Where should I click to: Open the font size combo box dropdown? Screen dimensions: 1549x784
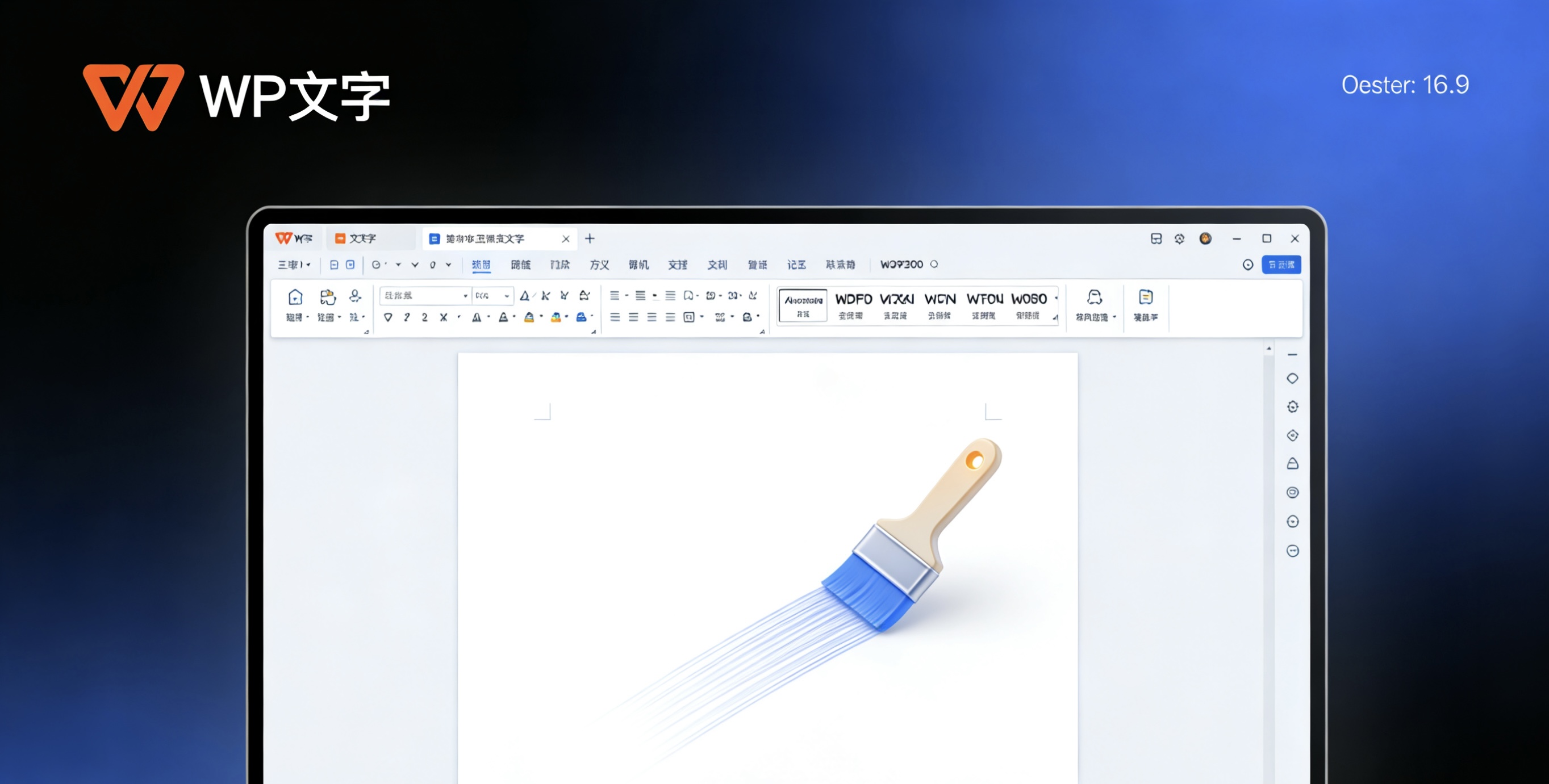pyautogui.click(x=506, y=296)
